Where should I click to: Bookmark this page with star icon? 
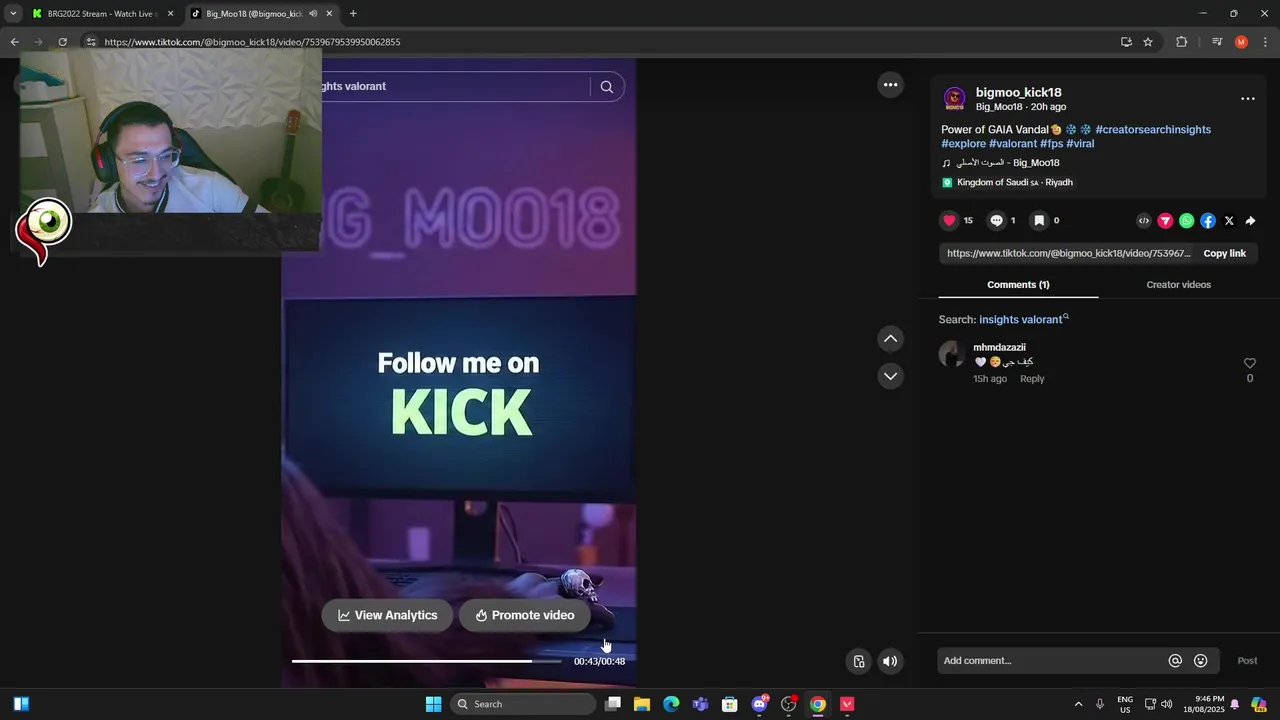(1148, 42)
